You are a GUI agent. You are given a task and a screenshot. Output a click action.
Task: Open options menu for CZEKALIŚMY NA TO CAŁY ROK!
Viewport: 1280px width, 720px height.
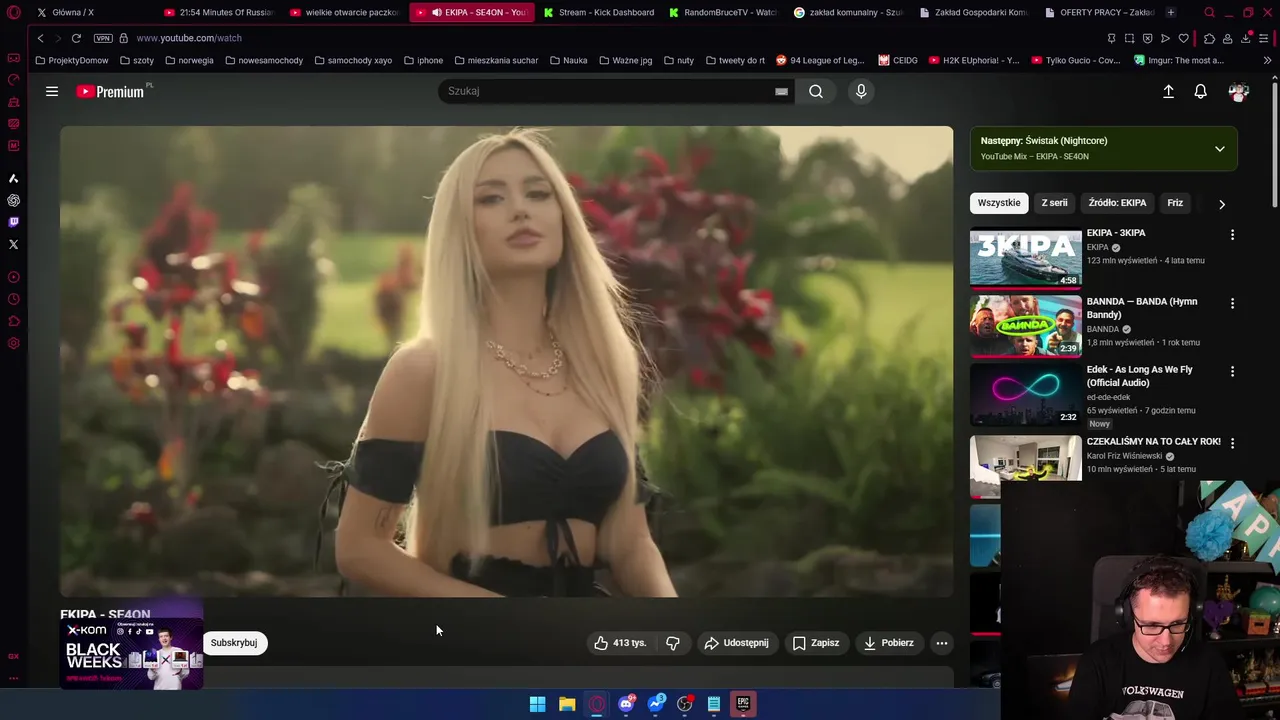[1232, 443]
